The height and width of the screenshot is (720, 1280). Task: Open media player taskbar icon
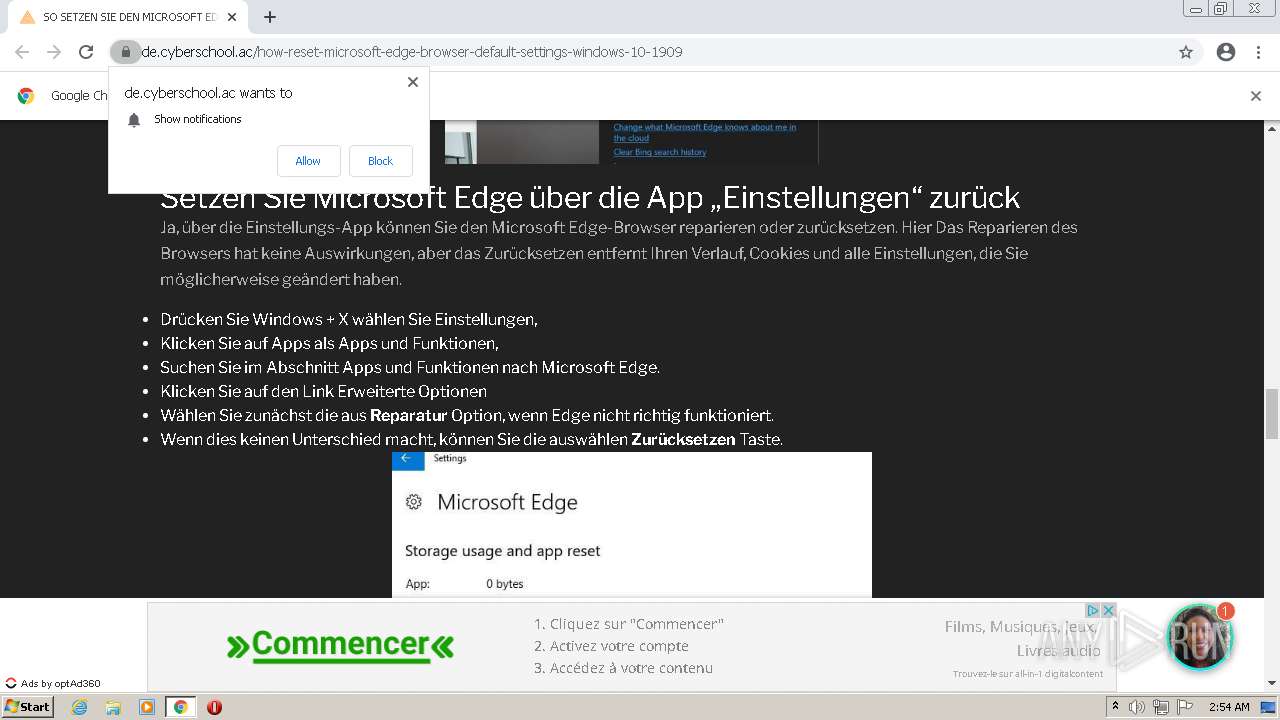(147, 707)
